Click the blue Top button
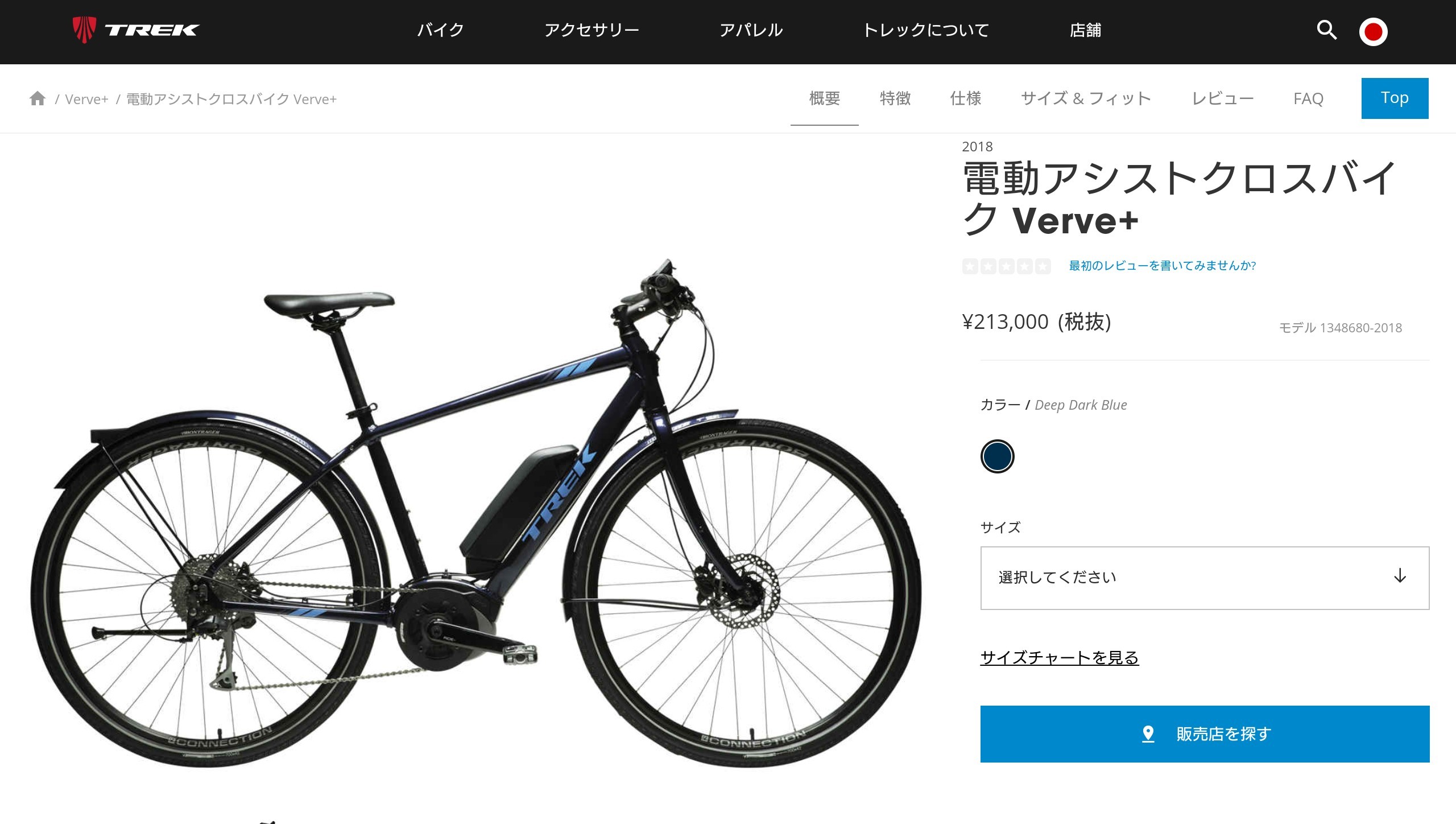 (x=1395, y=98)
